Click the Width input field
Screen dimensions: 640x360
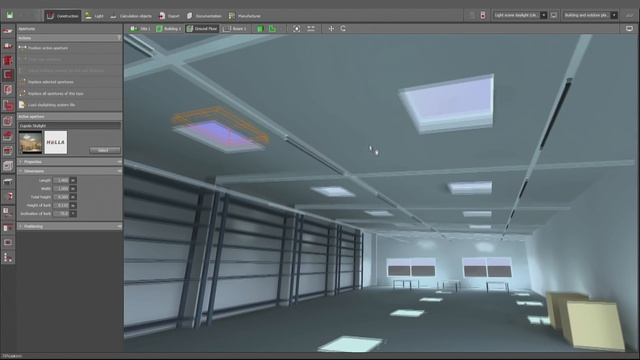(x=61, y=189)
